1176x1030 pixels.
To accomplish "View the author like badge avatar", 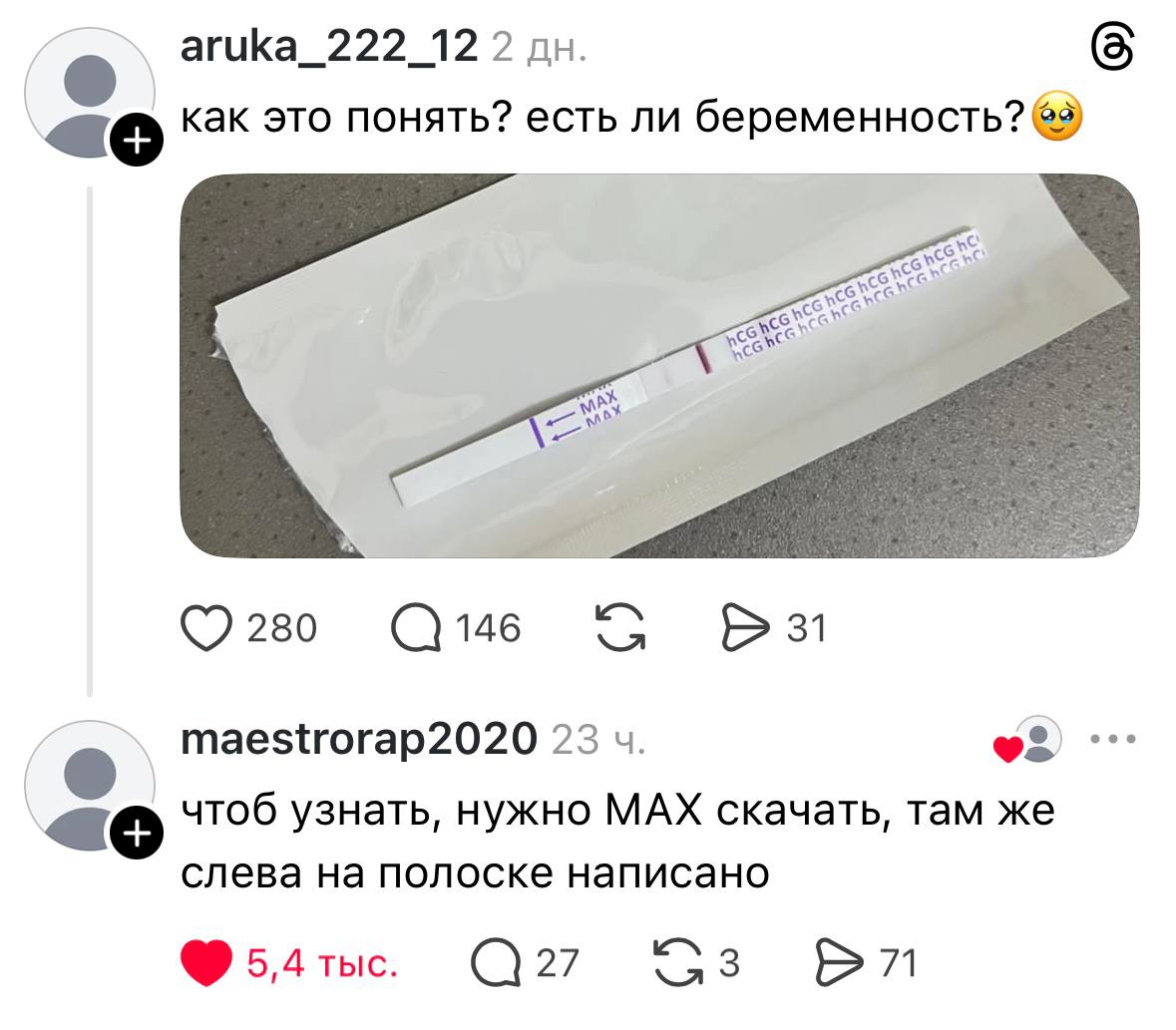I will [x=1037, y=739].
